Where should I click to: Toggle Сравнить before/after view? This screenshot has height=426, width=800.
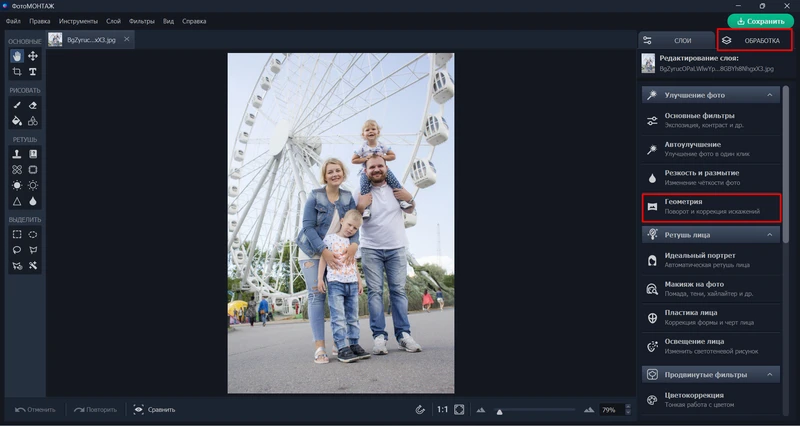154,410
